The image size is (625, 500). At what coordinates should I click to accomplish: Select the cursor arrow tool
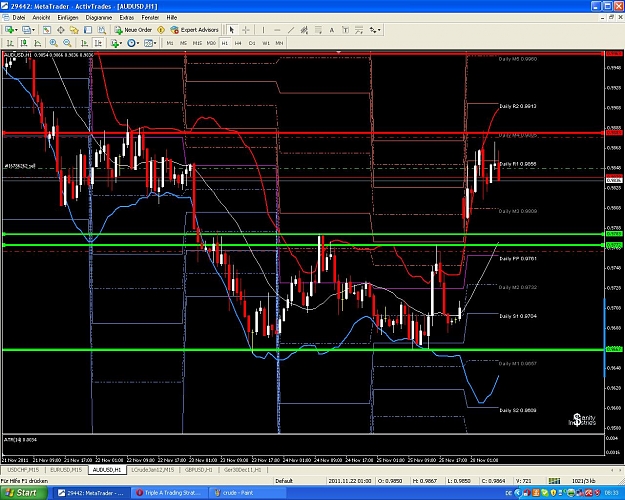(x=232, y=30)
